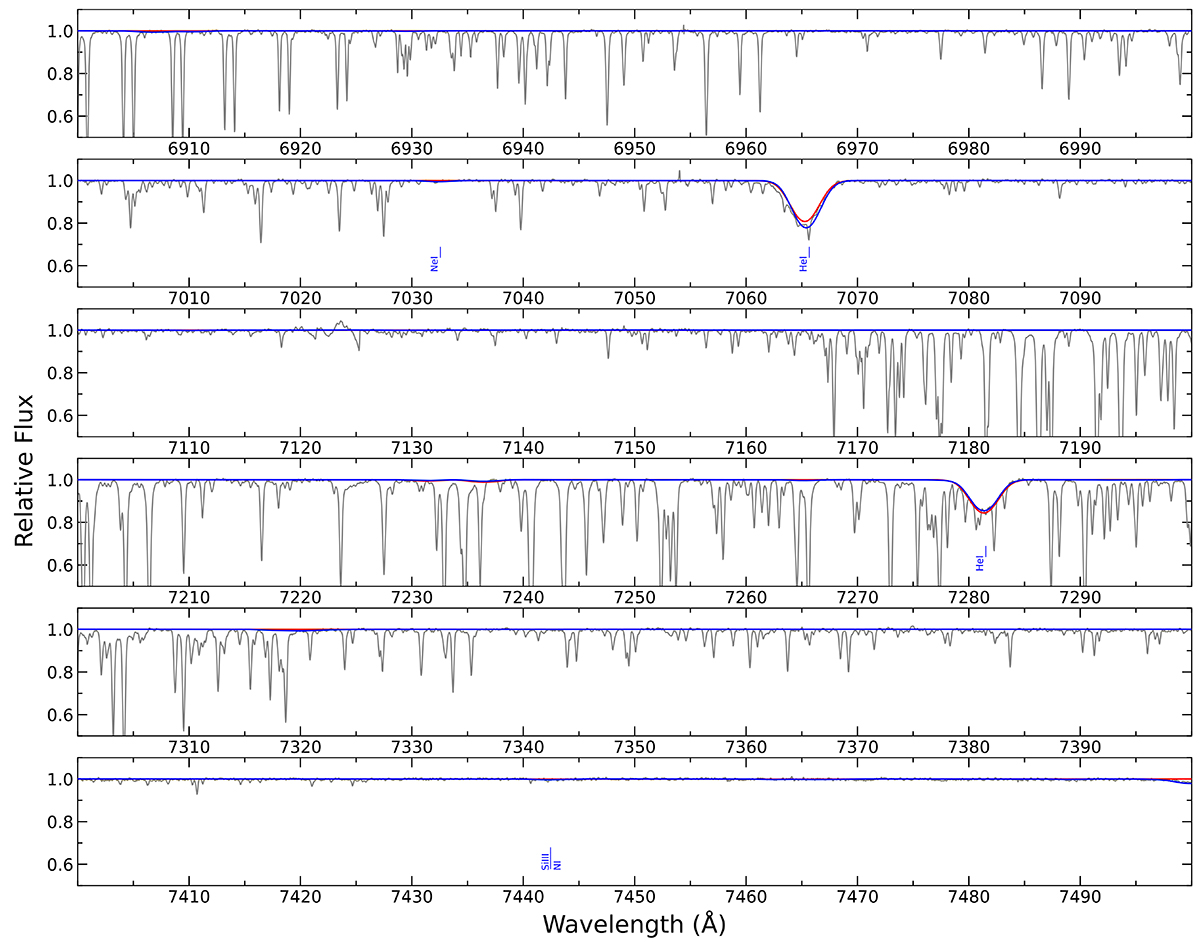Click the NeI line label near 7032 Å
Image resolution: width=1200 pixels, height=942 pixels.
pos(435,263)
